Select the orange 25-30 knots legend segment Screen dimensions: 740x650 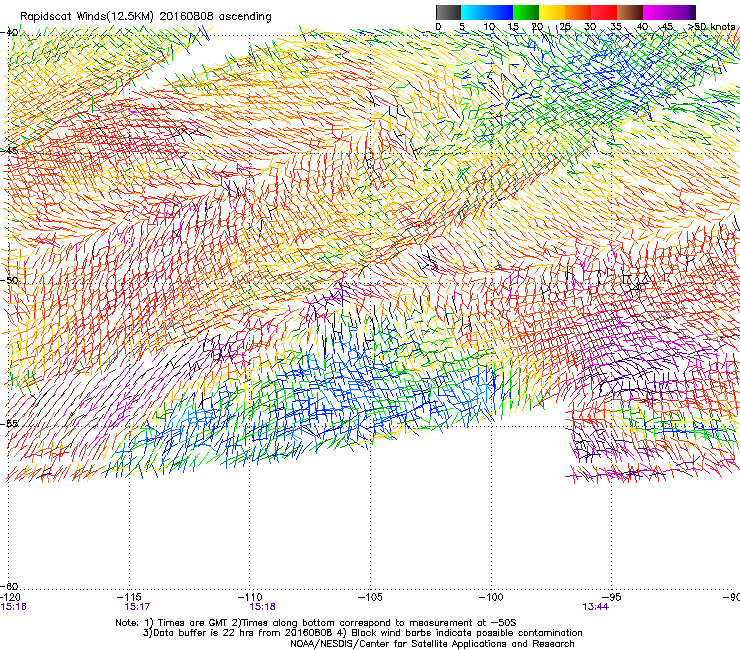tap(578, 12)
